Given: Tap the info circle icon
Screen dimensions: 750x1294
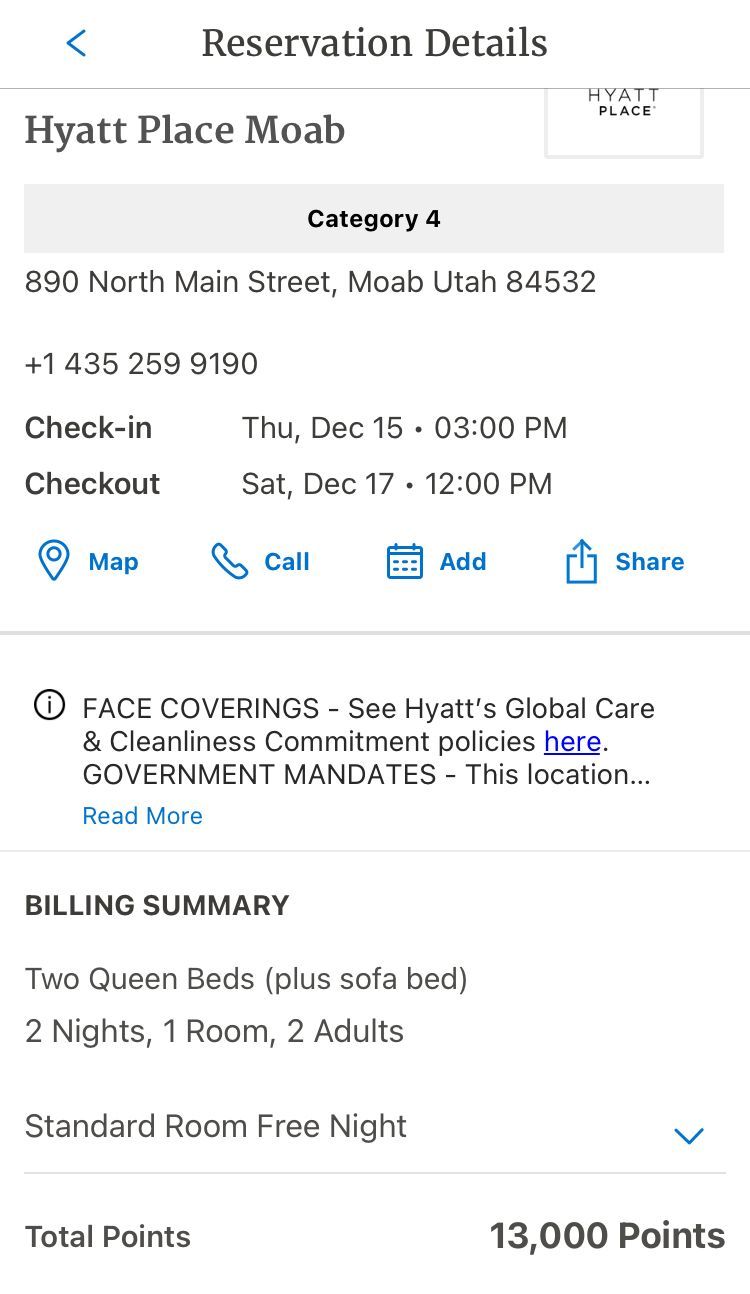Looking at the screenshot, I should pos(49,706).
